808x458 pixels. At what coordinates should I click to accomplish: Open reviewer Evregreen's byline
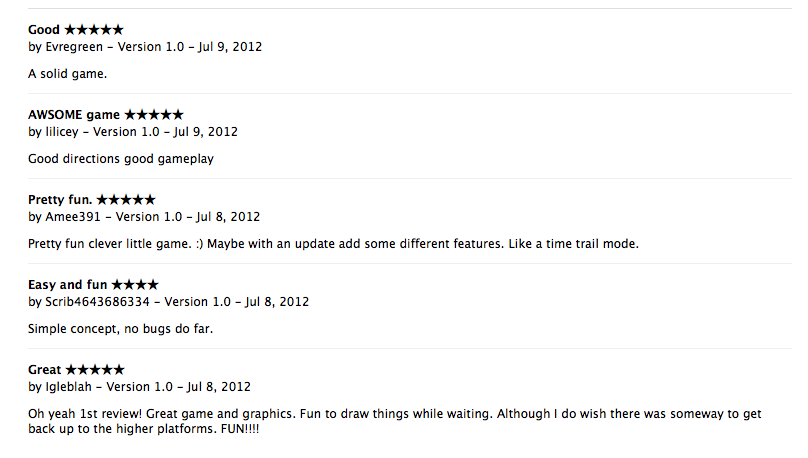pyautogui.click(x=145, y=47)
